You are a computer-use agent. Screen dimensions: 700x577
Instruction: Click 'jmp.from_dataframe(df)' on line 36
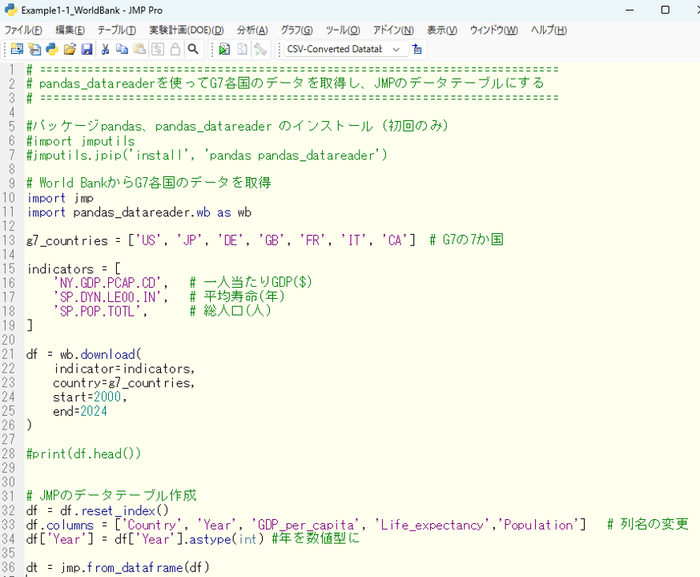click(135, 568)
